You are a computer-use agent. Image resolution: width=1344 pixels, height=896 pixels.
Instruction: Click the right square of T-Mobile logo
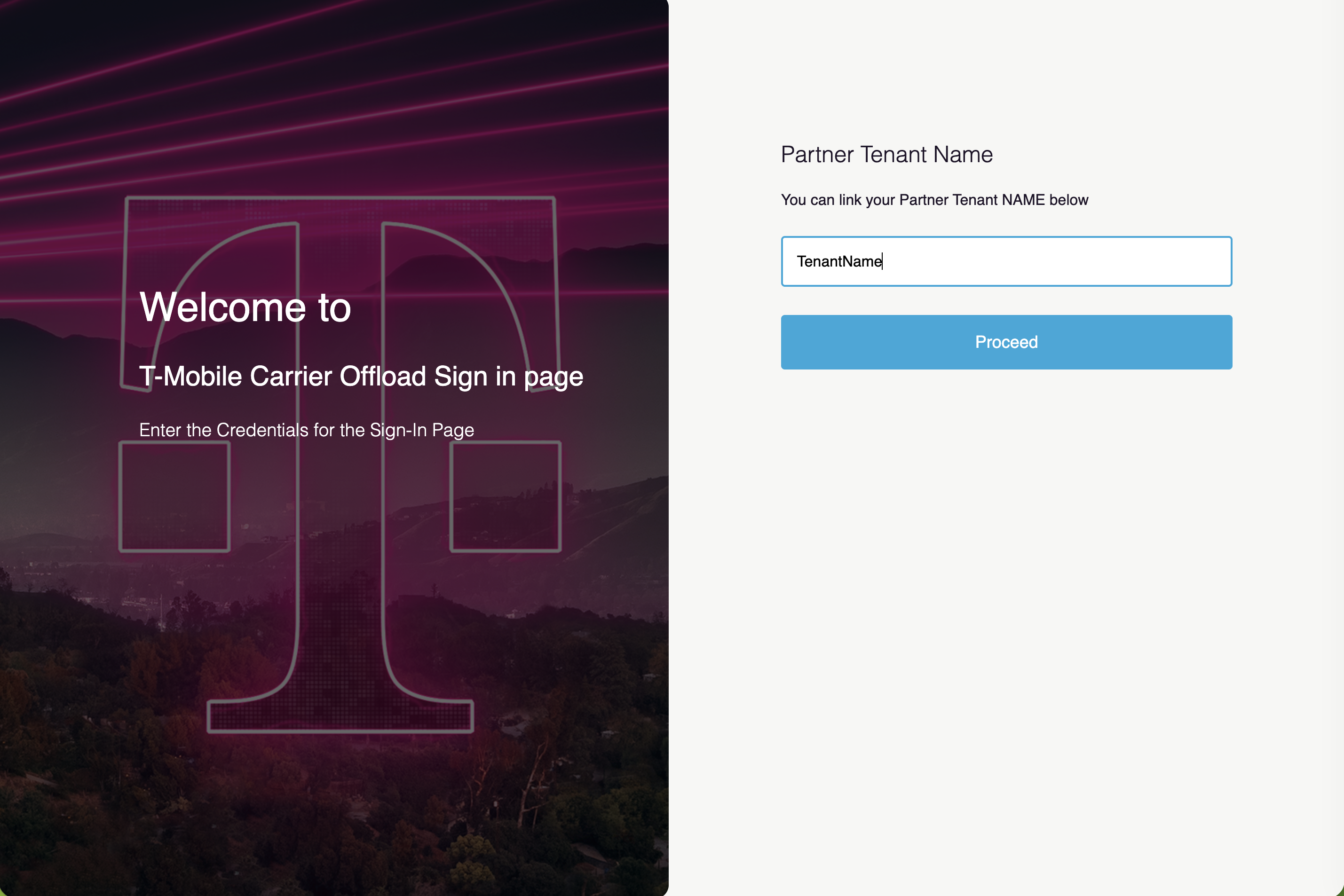(x=506, y=496)
